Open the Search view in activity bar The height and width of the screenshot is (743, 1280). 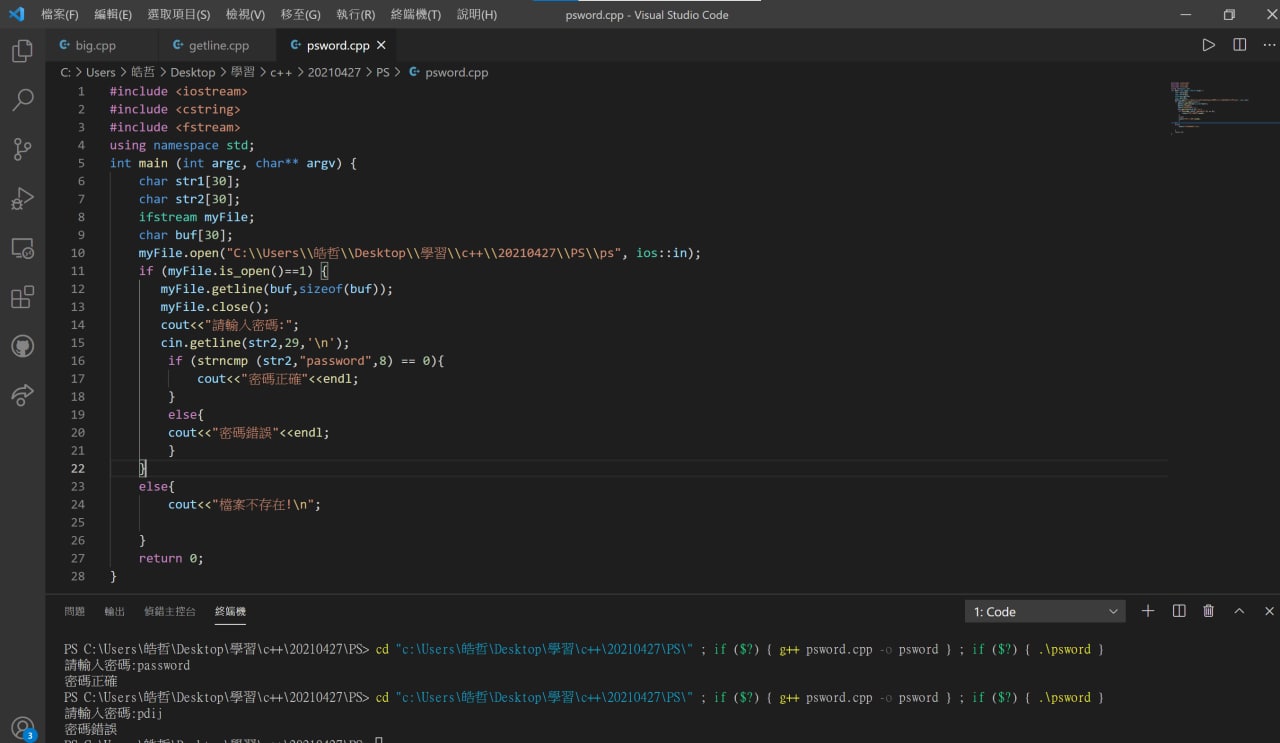coord(22,100)
